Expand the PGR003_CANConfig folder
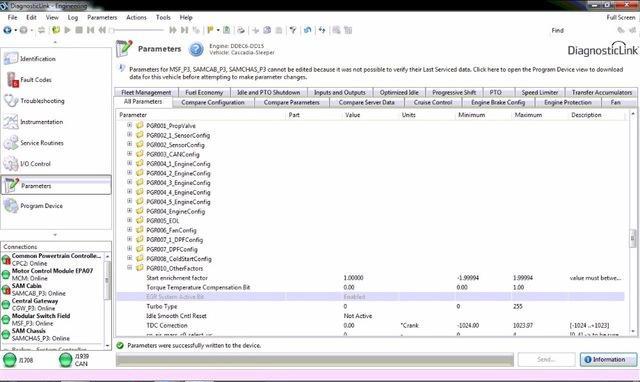 coord(129,153)
